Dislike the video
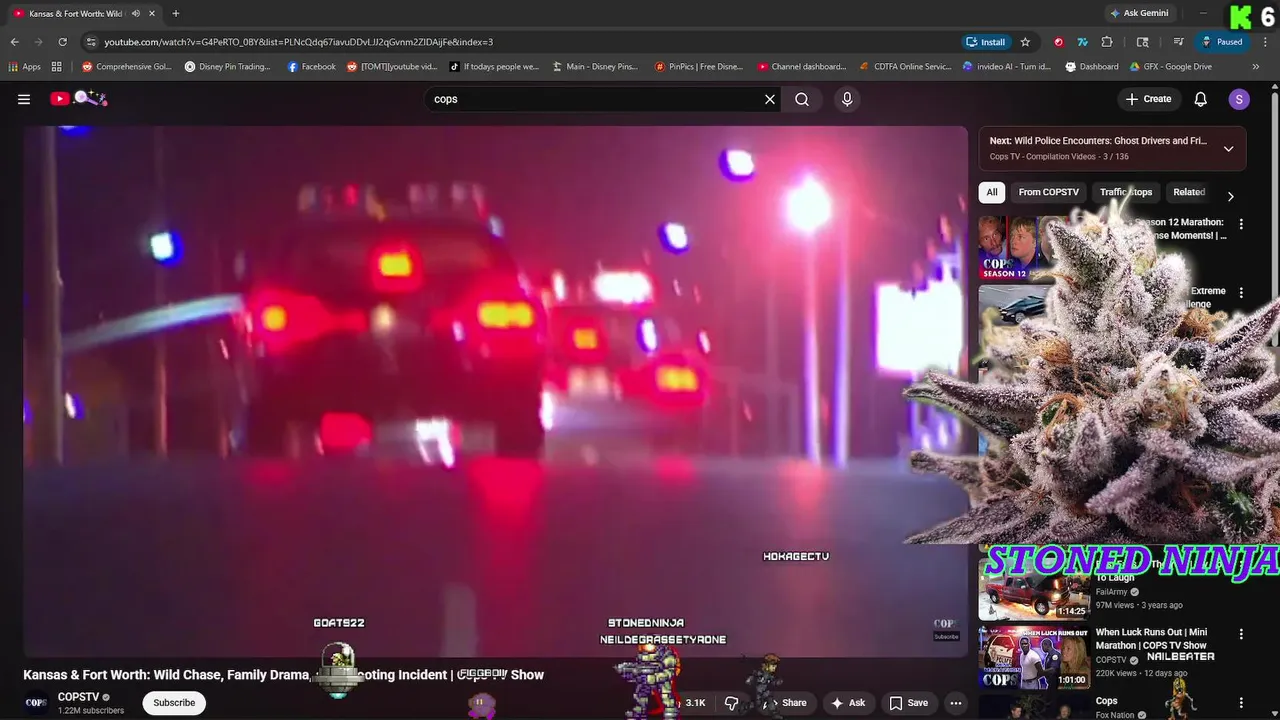 point(731,703)
